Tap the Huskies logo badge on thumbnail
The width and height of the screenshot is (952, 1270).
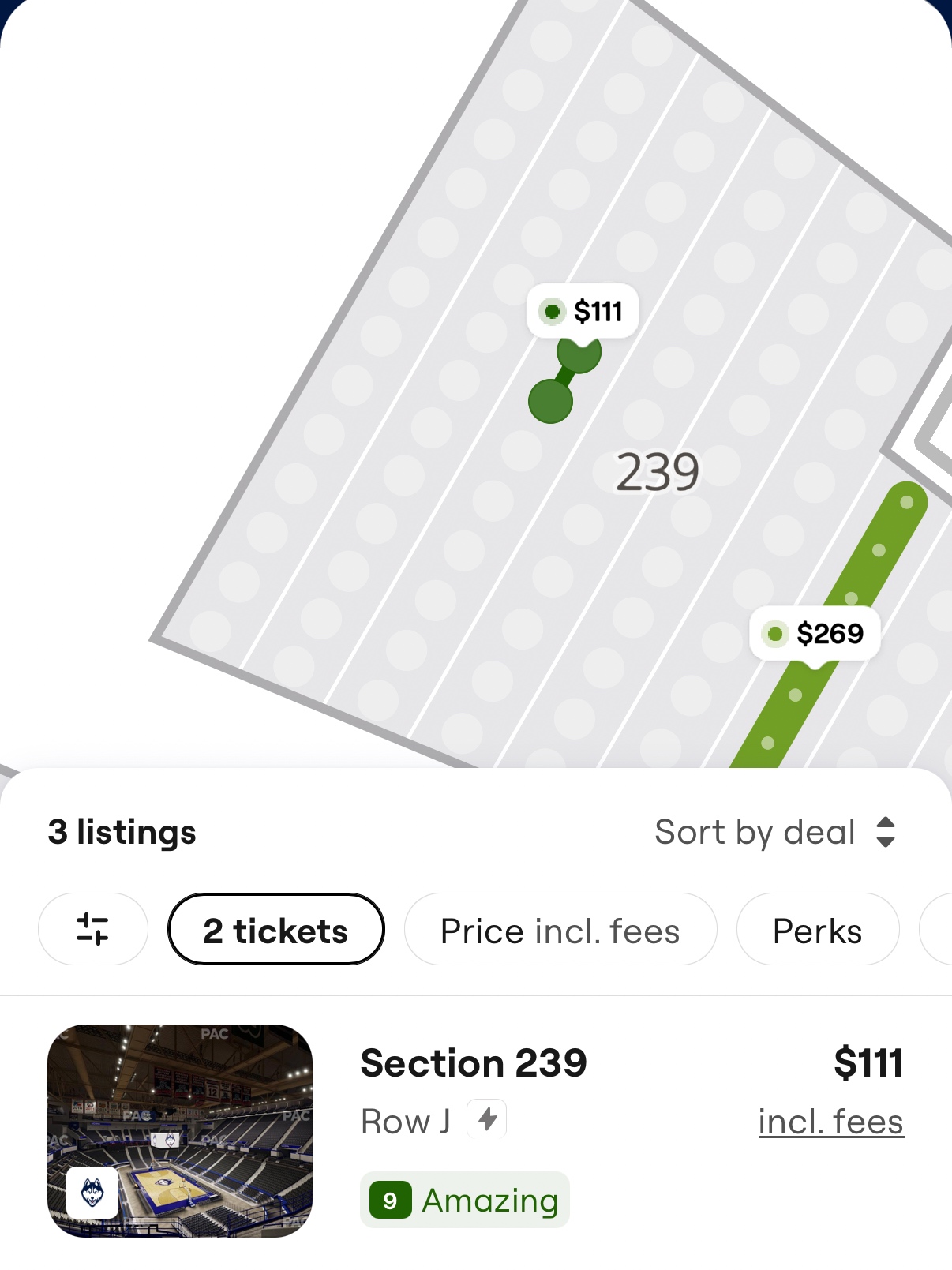pos(92,1192)
